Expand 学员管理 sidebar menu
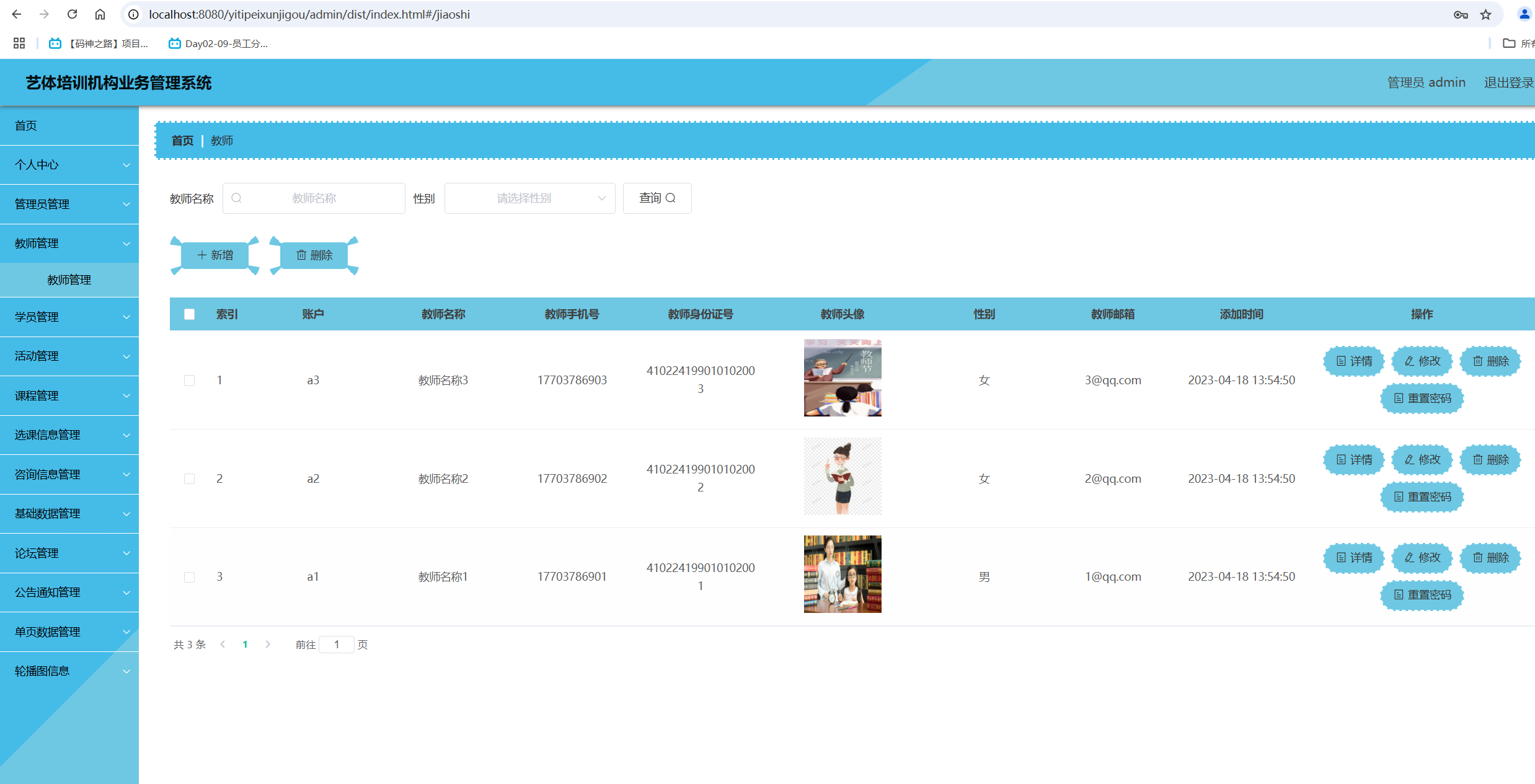Viewport: 1535px width, 784px height. click(x=69, y=317)
